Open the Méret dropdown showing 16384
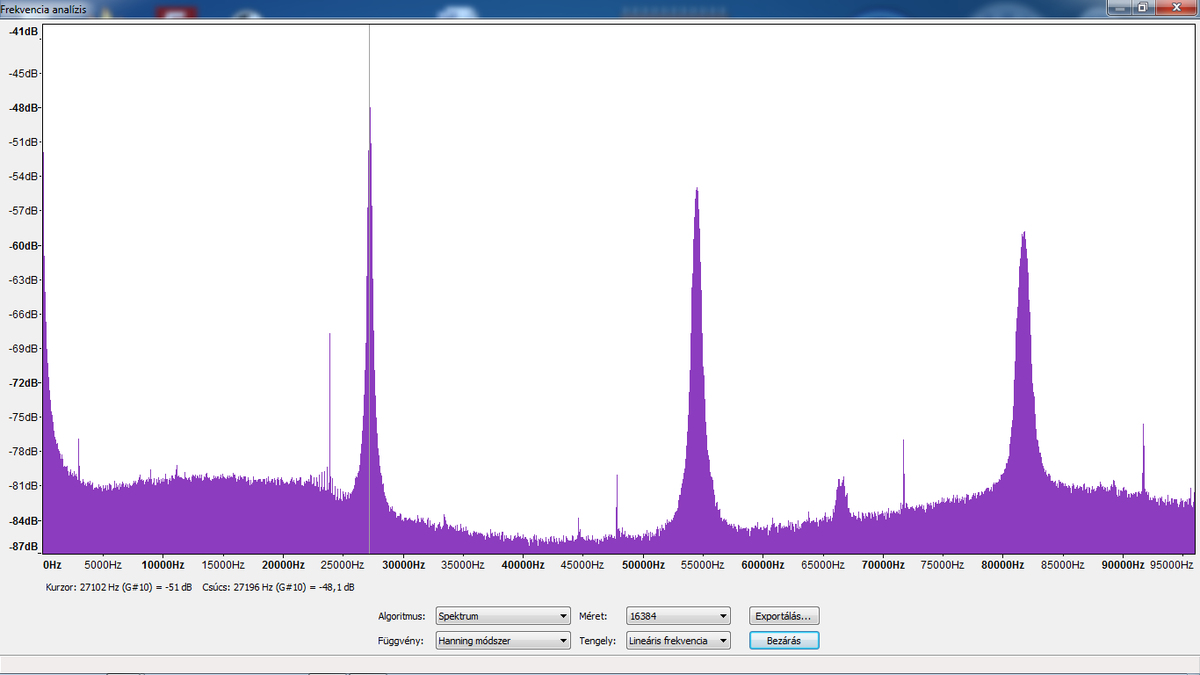The width and height of the screenshot is (1200, 675). click(x=678, y=616)
